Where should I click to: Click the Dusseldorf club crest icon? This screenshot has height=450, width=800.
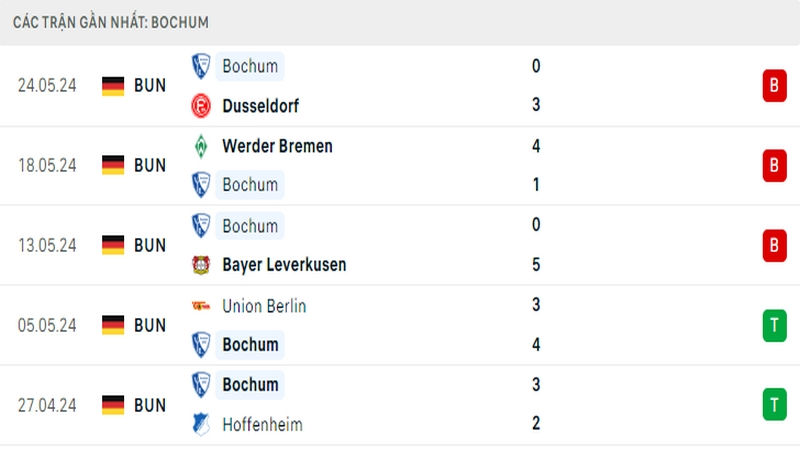pyautogui.click(x=201, y=106)
